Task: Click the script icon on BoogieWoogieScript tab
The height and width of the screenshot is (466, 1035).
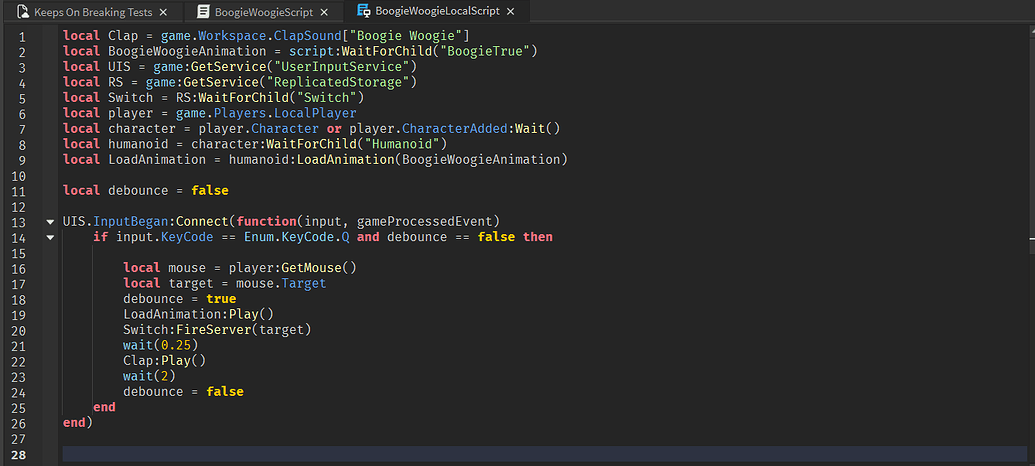Action: pyautogui.click(x=204, y=12)
